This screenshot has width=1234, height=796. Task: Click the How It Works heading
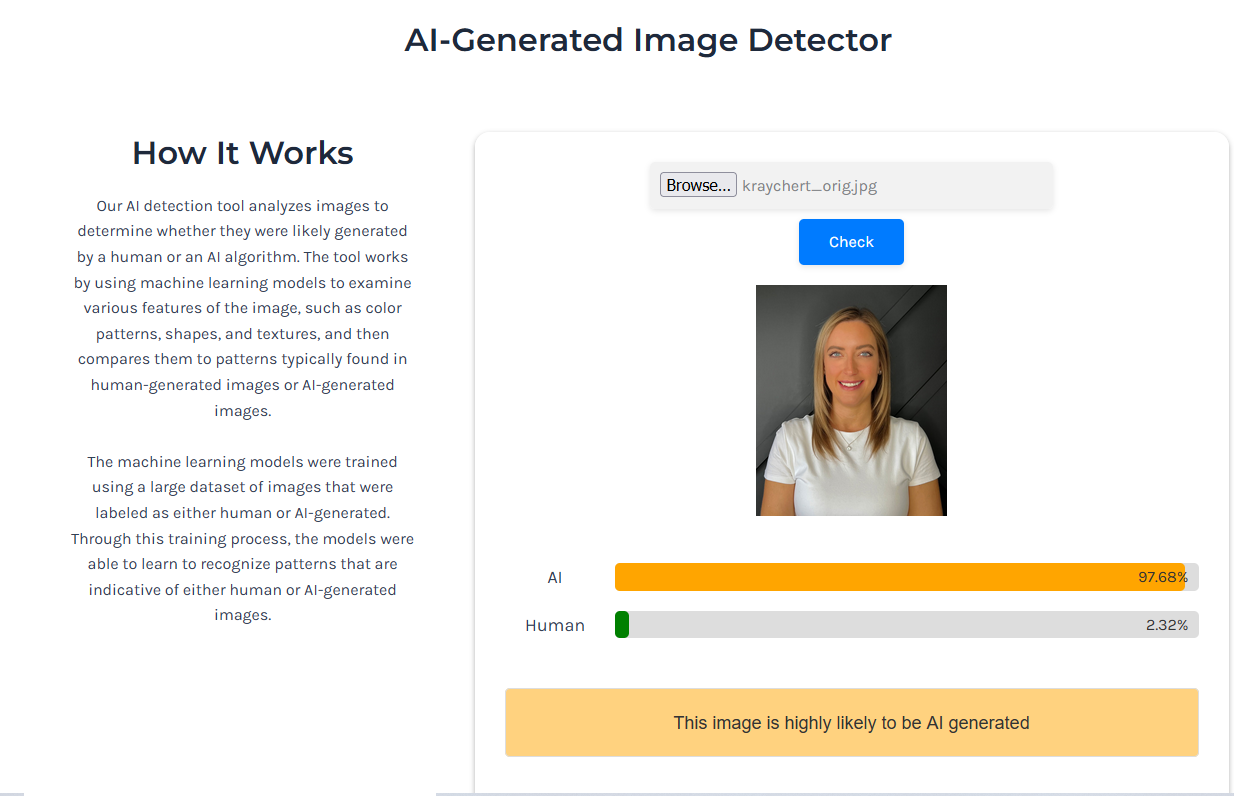243,153
